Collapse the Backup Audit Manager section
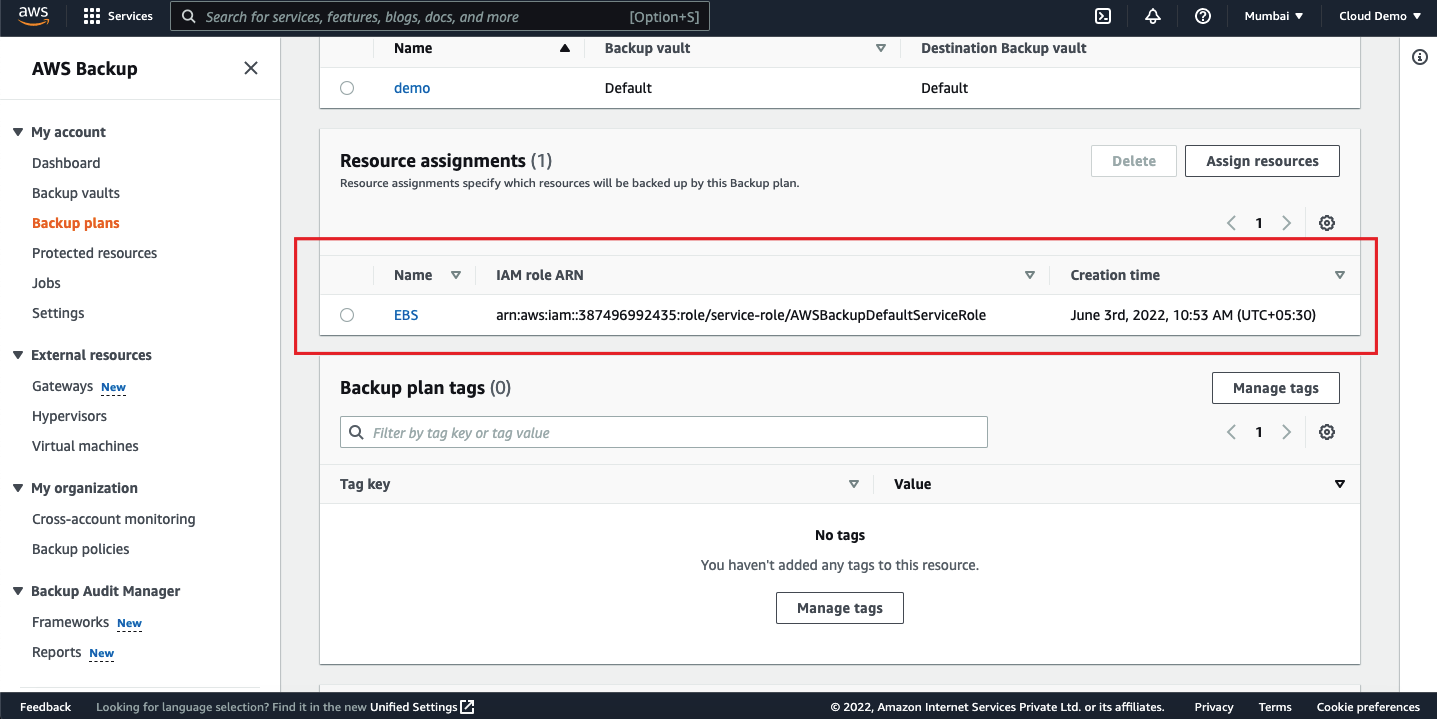 point(18,591)
